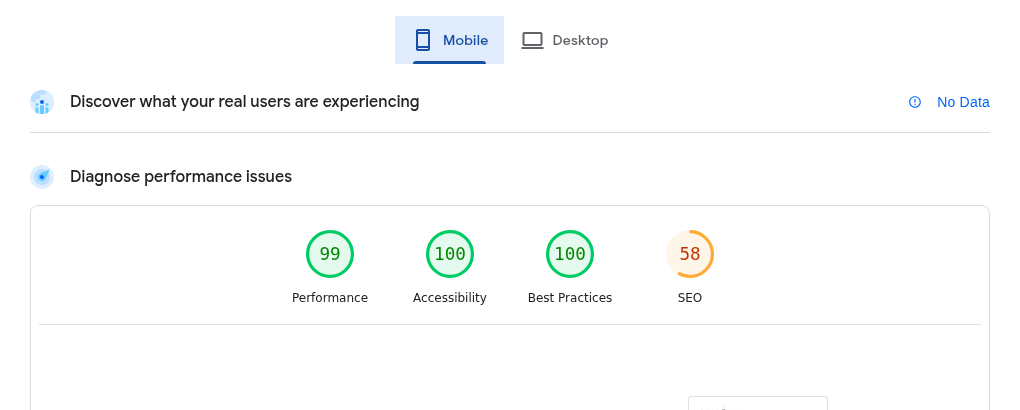Click the mobile phone icon
The width and height of the screenshot is (1020, 410).
[x=423, y=40]
